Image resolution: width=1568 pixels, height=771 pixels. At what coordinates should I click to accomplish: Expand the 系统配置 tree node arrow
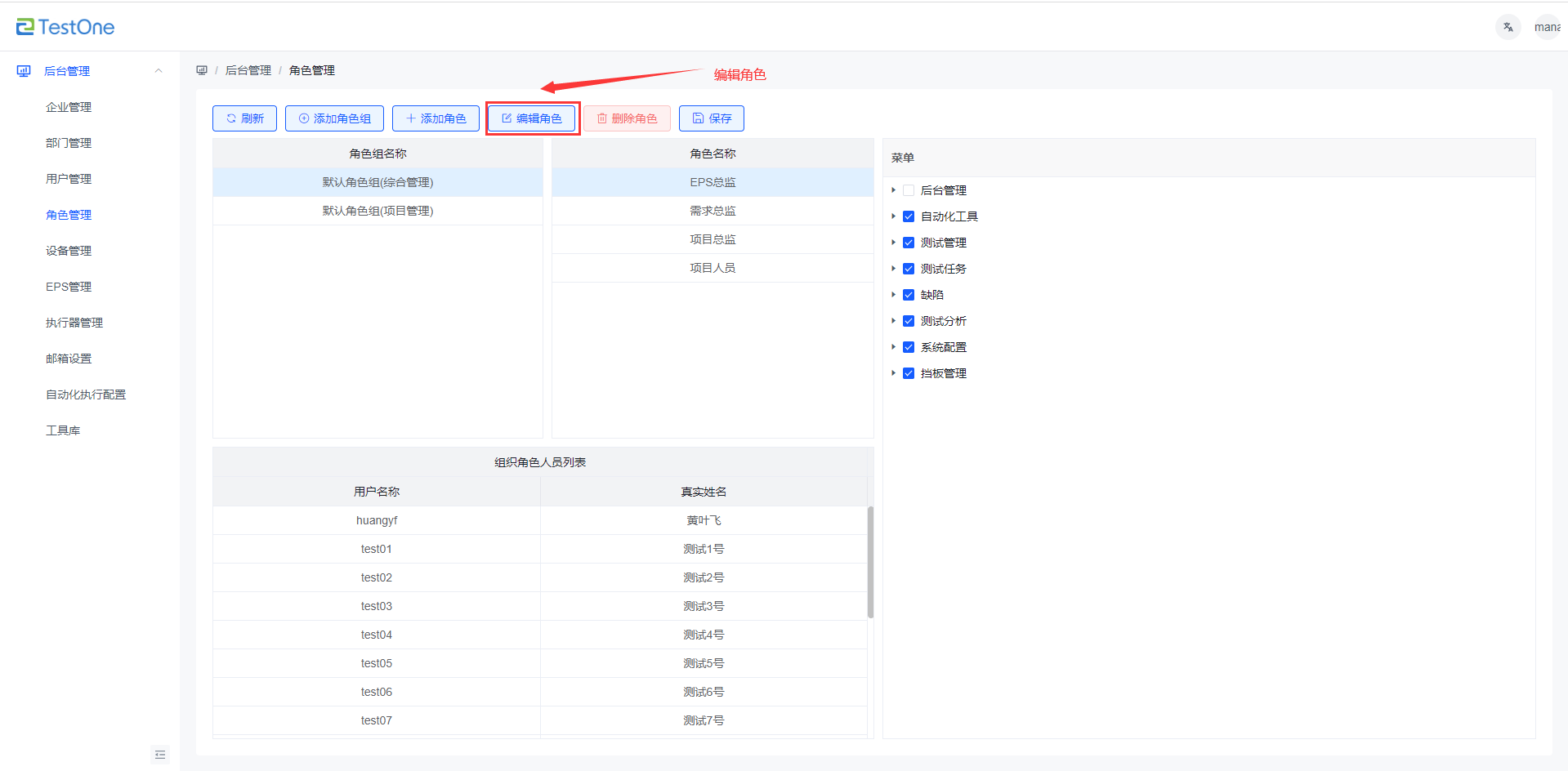[x=893, y=347]
